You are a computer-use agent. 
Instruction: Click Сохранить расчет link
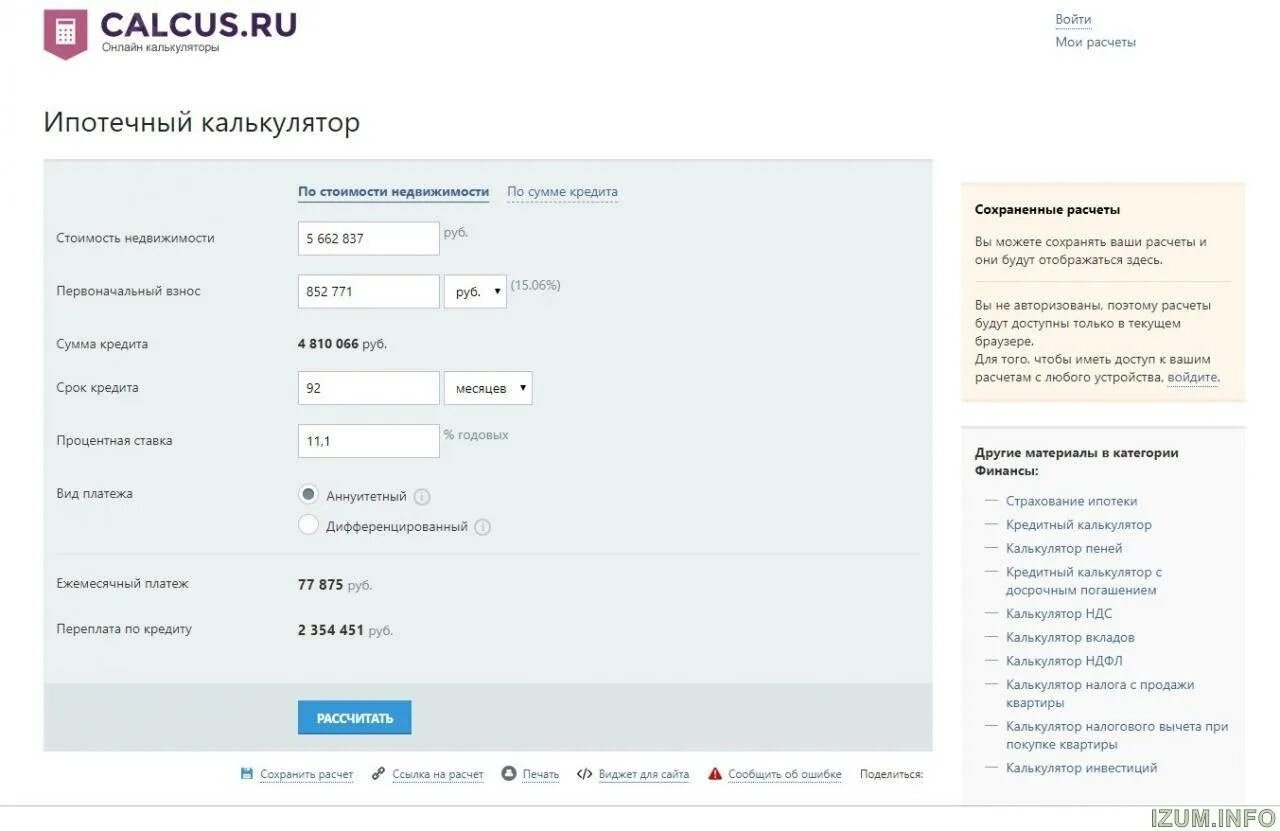[307, 775]
